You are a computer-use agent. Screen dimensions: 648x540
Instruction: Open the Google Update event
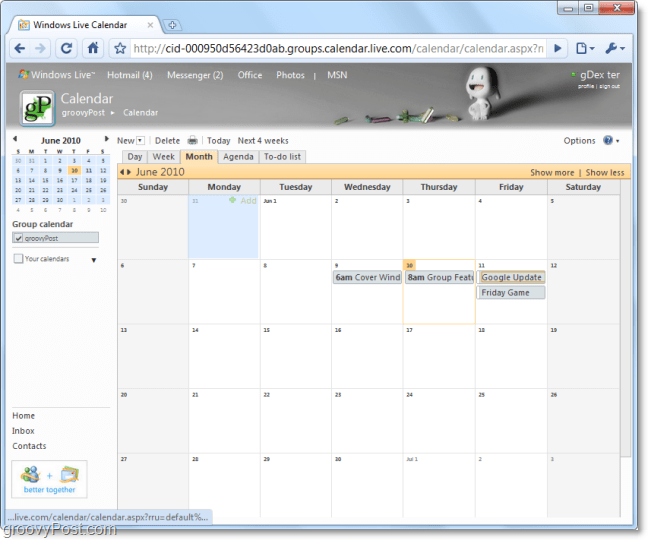511,277
